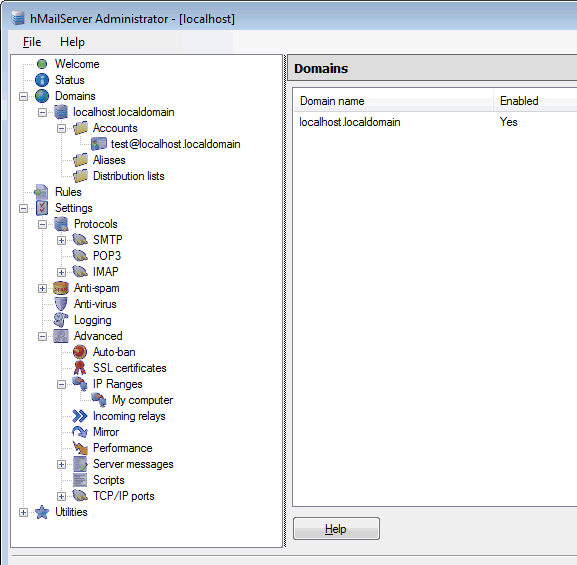Collapse the Accounts folder node
The height and width of the screenshot is (565, 577).
[x=61, y=128]
